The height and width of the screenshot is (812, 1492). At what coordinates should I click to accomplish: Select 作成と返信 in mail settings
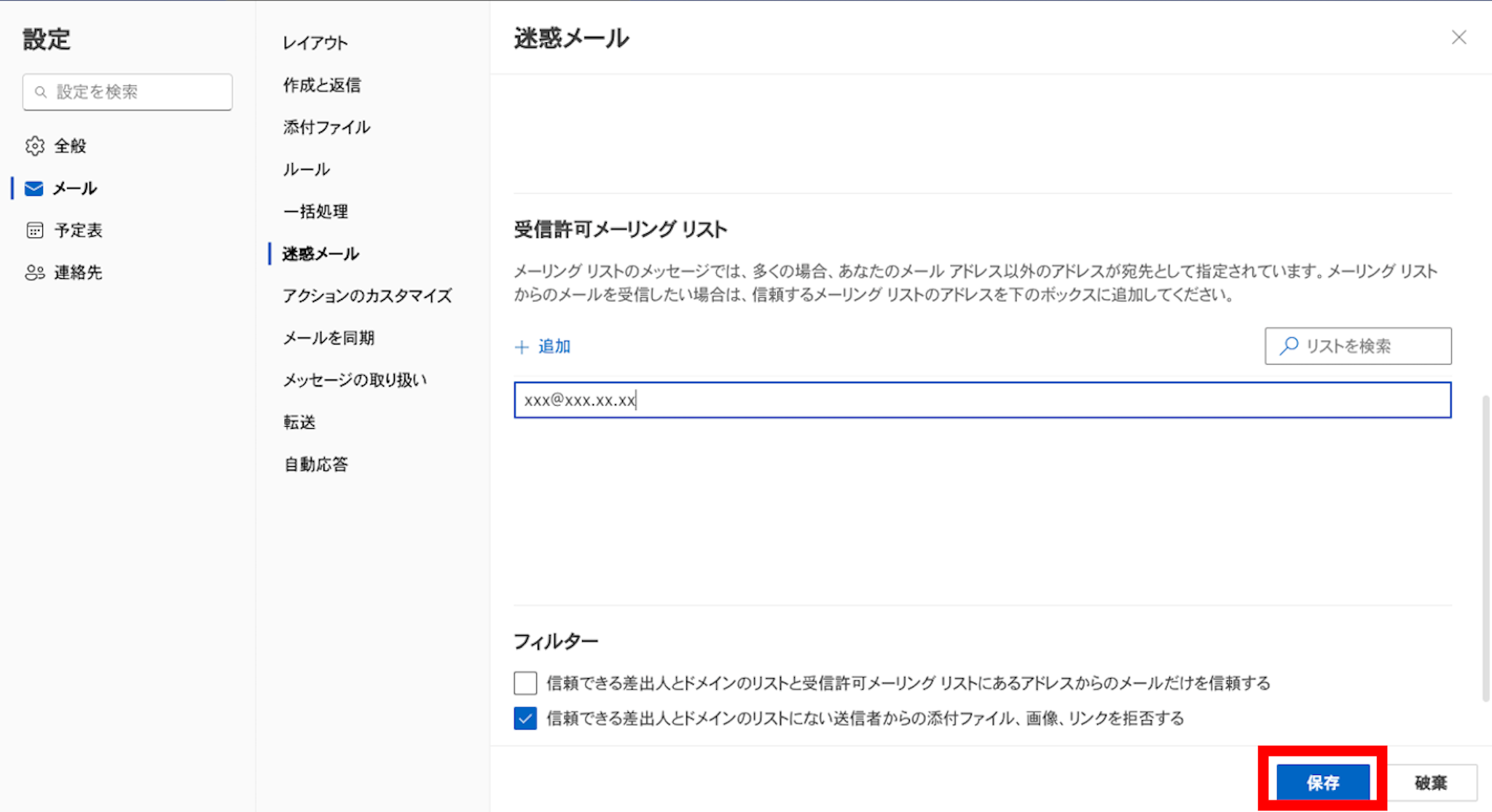point(321,85)
